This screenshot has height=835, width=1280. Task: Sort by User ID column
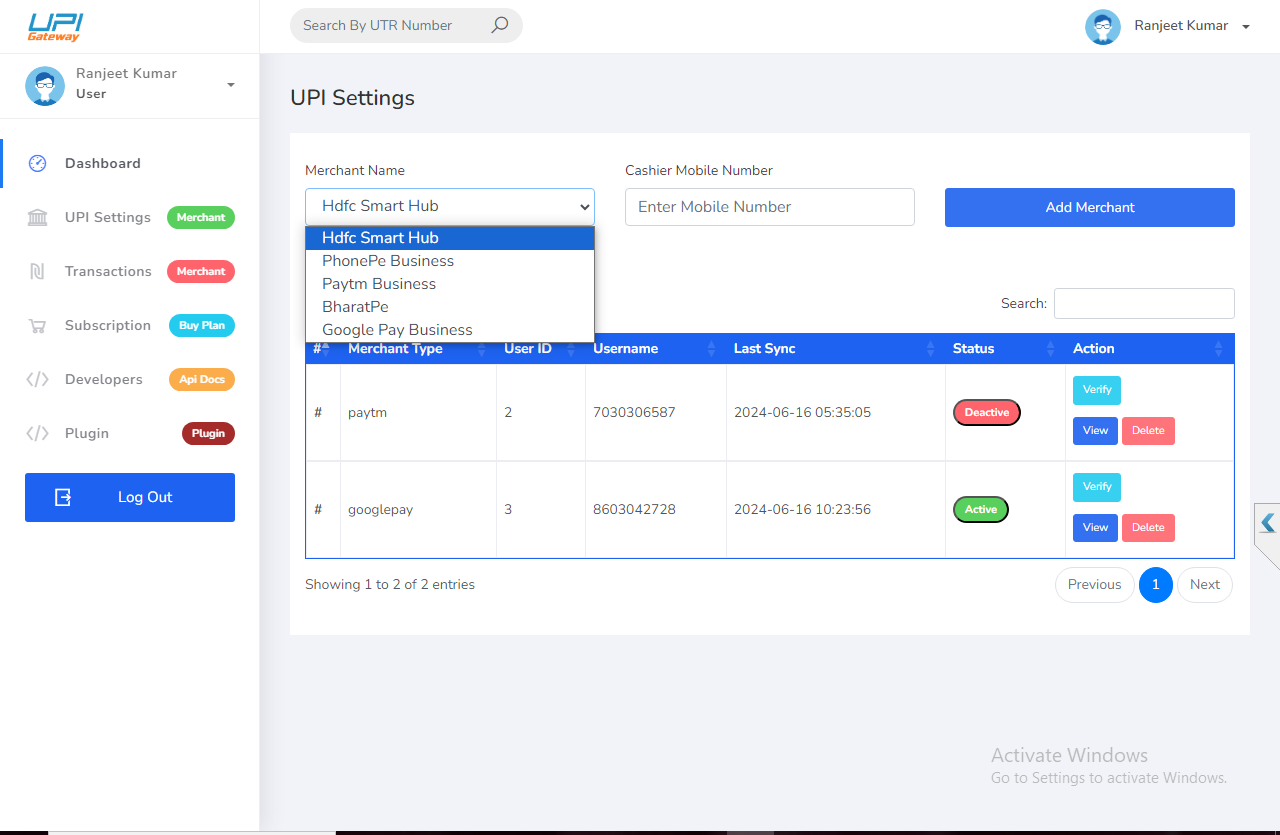tap(541, 348)
